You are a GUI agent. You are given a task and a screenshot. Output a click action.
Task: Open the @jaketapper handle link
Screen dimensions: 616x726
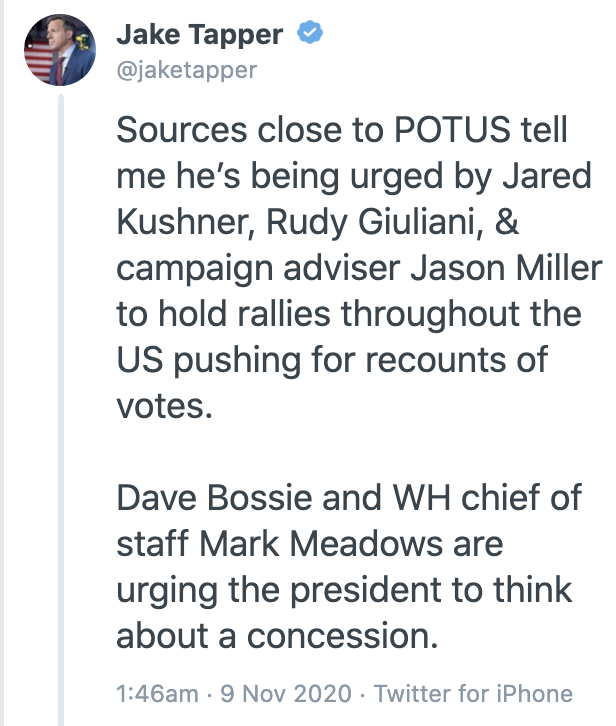pos(186,70)
